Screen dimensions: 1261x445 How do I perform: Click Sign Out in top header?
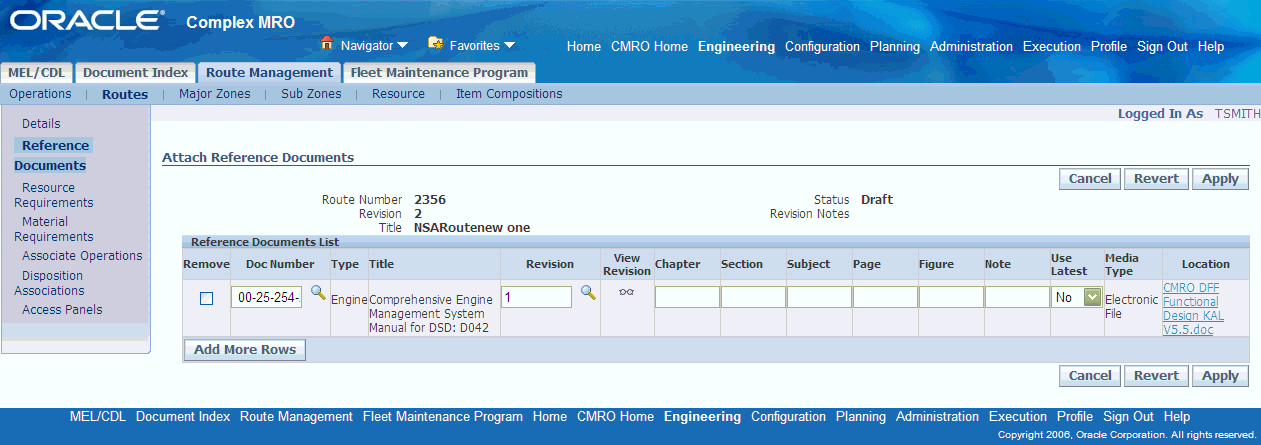[x=1162, y=47]
